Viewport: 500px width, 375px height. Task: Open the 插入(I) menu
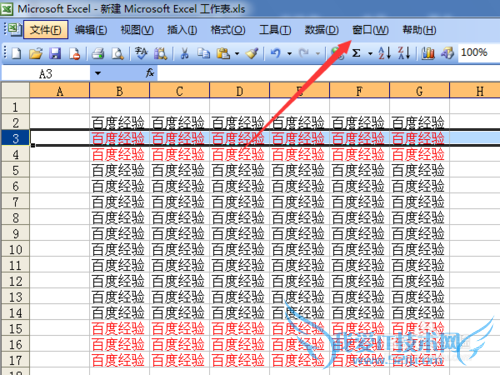tap(182, 30)
